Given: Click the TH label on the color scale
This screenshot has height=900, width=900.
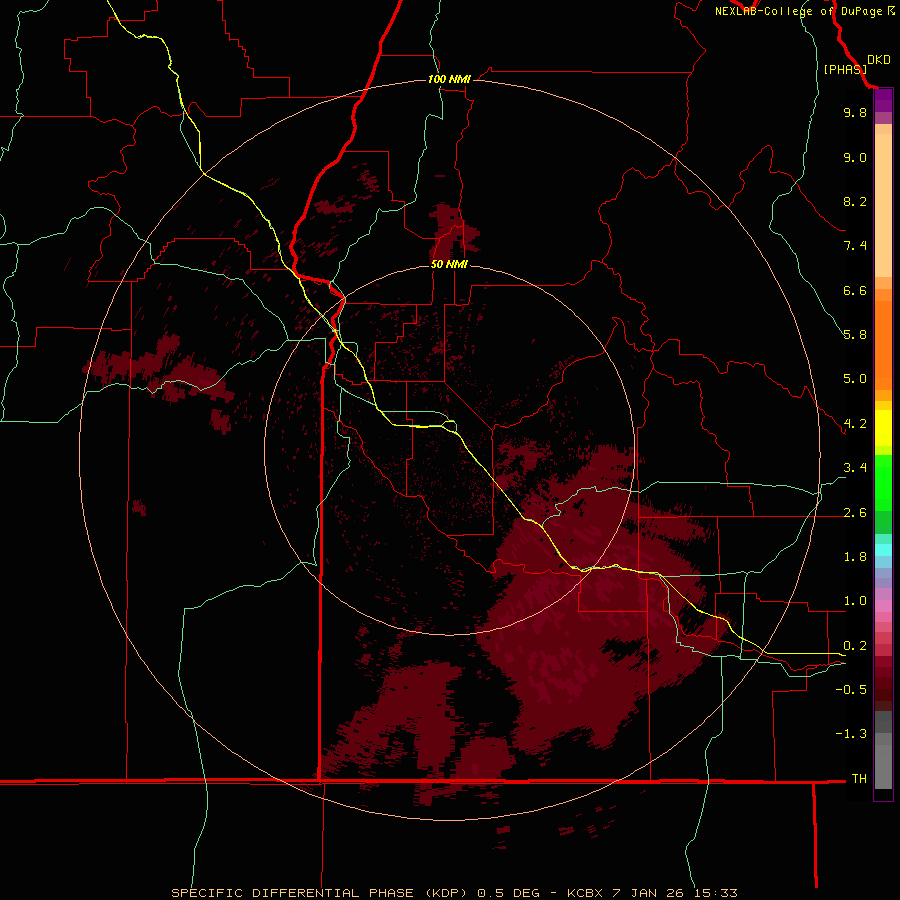Looking at the screenshot, I should [x=859, y=779].
